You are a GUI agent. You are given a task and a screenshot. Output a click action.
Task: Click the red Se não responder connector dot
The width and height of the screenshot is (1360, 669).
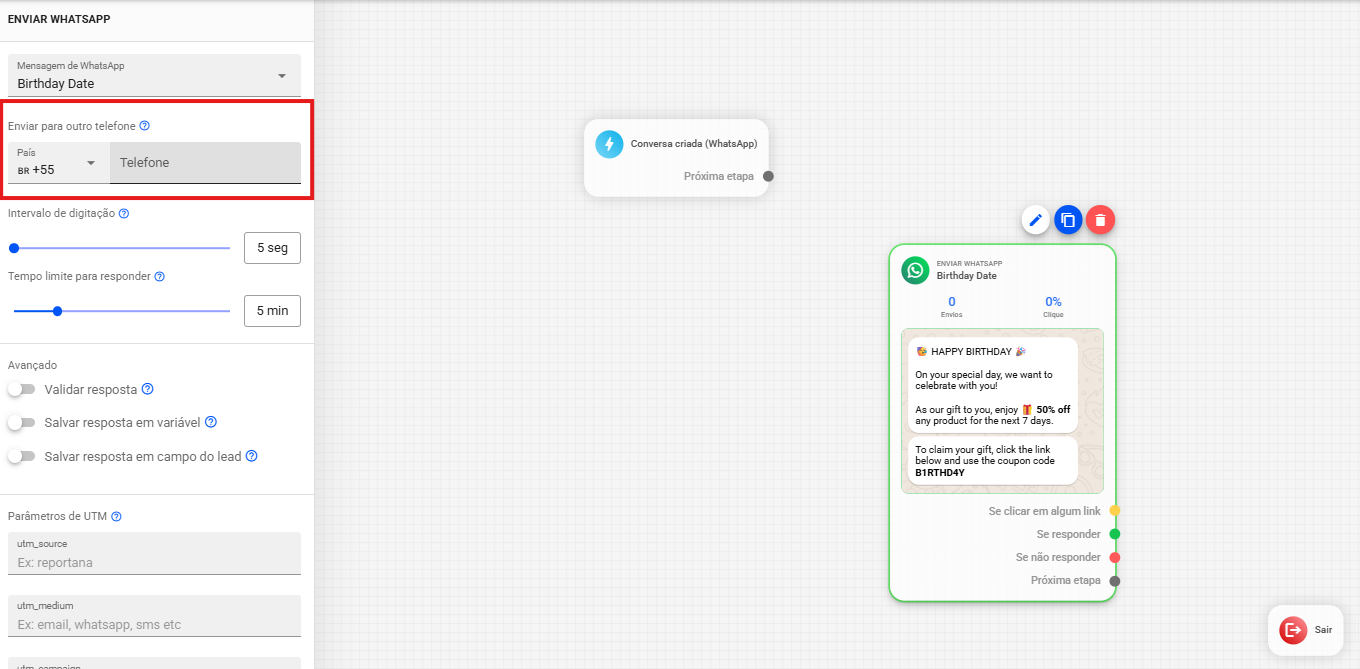pyautogui.click(x=1114, y=557)
